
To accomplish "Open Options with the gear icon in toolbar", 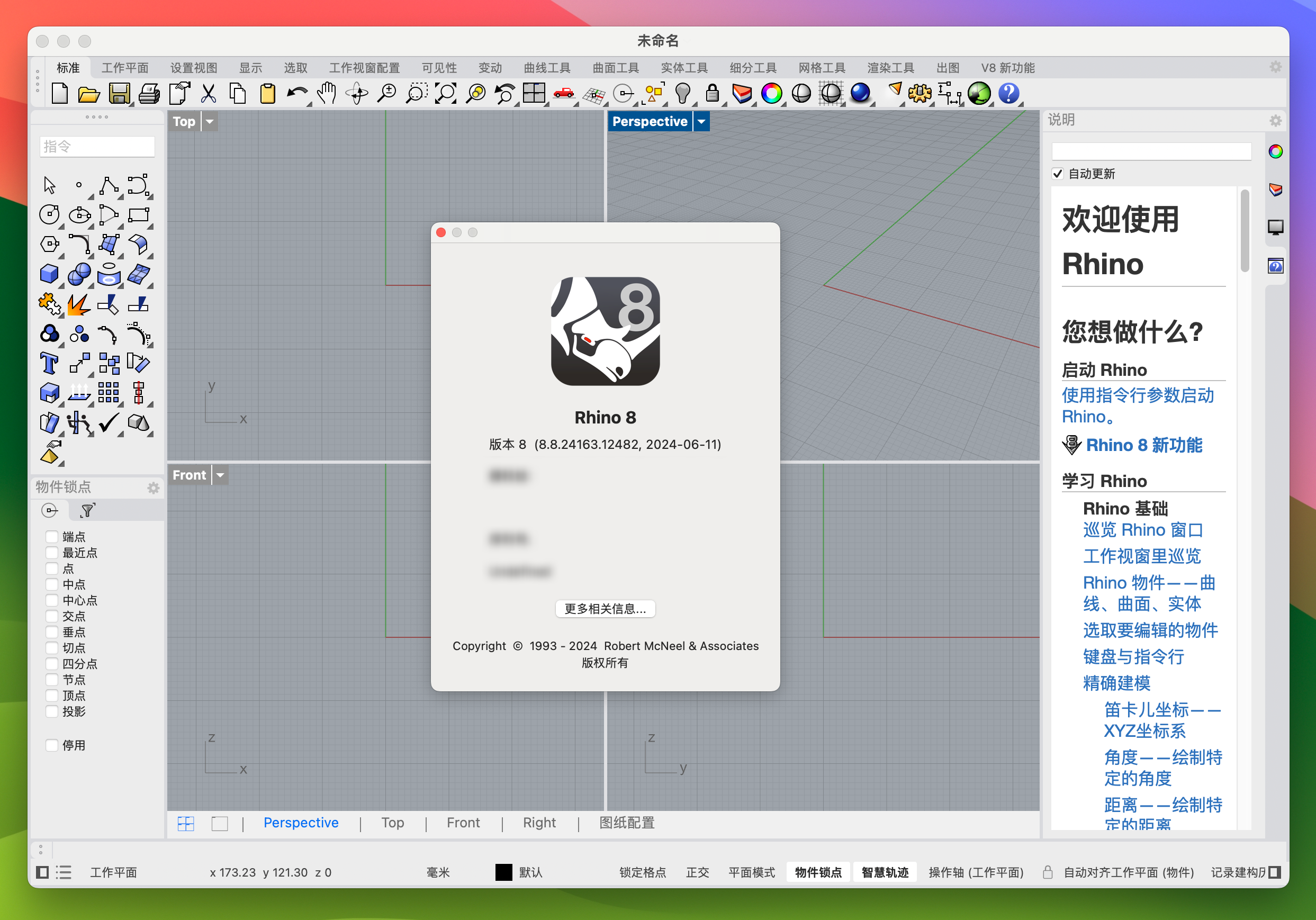I will coord(920,94).
